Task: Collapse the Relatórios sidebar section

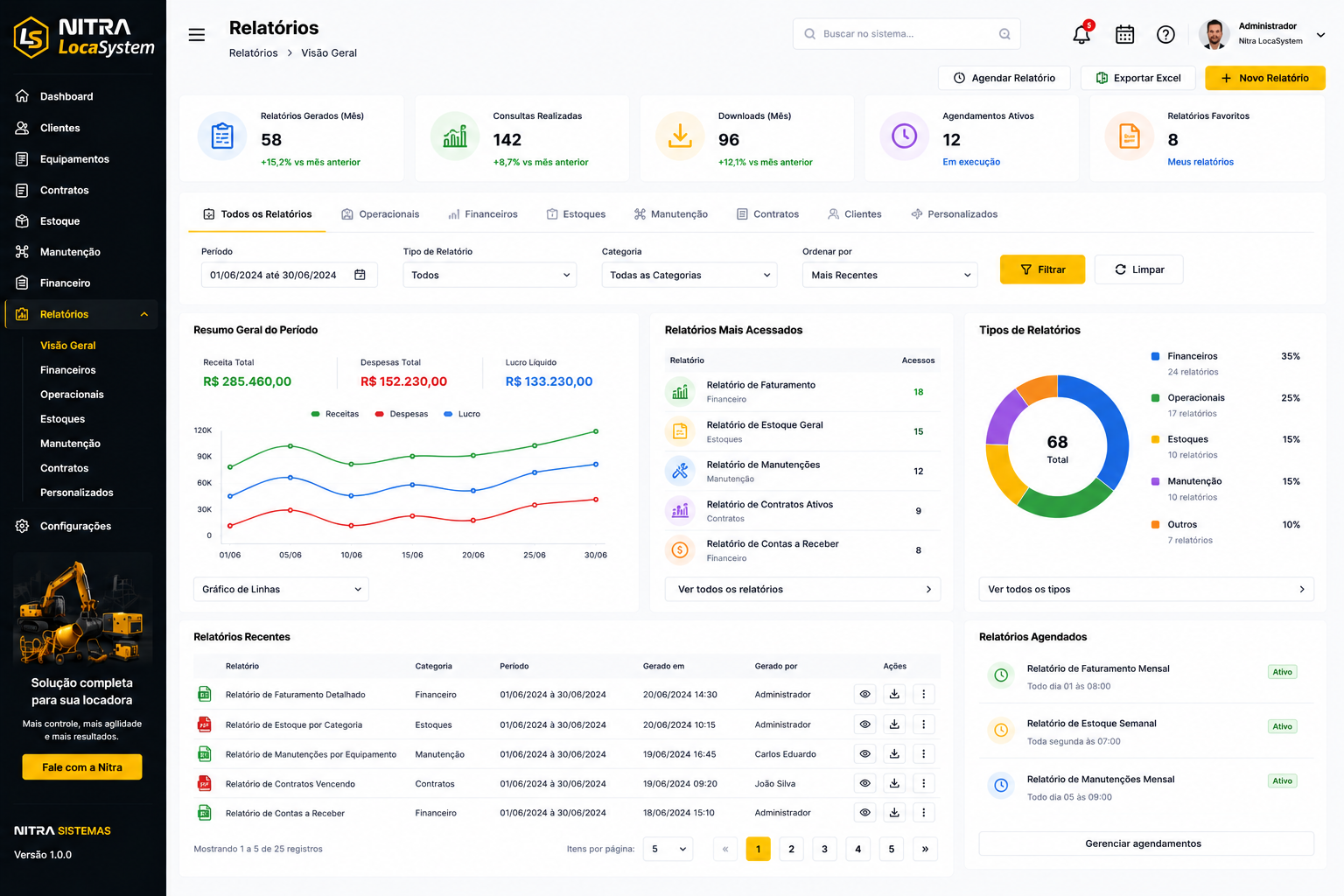Action: pyautogui.click(x=144, y=315)
